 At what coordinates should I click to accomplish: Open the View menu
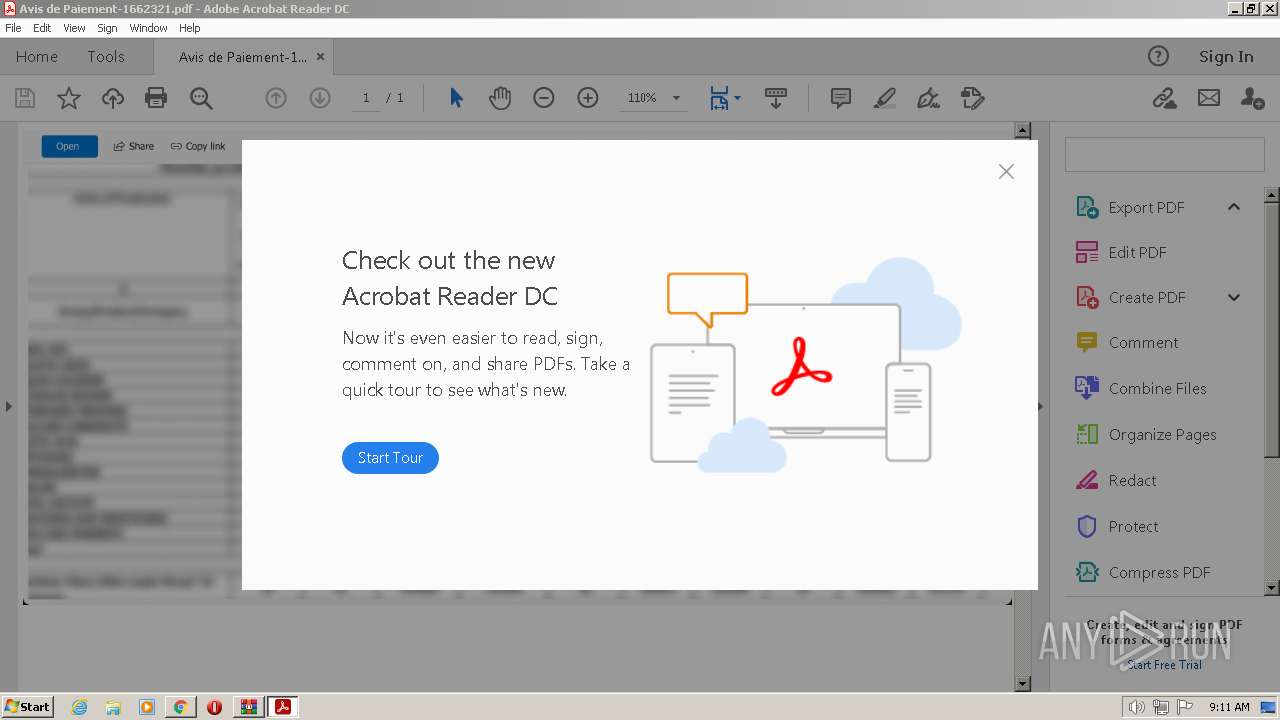click(x=75, y=28)
